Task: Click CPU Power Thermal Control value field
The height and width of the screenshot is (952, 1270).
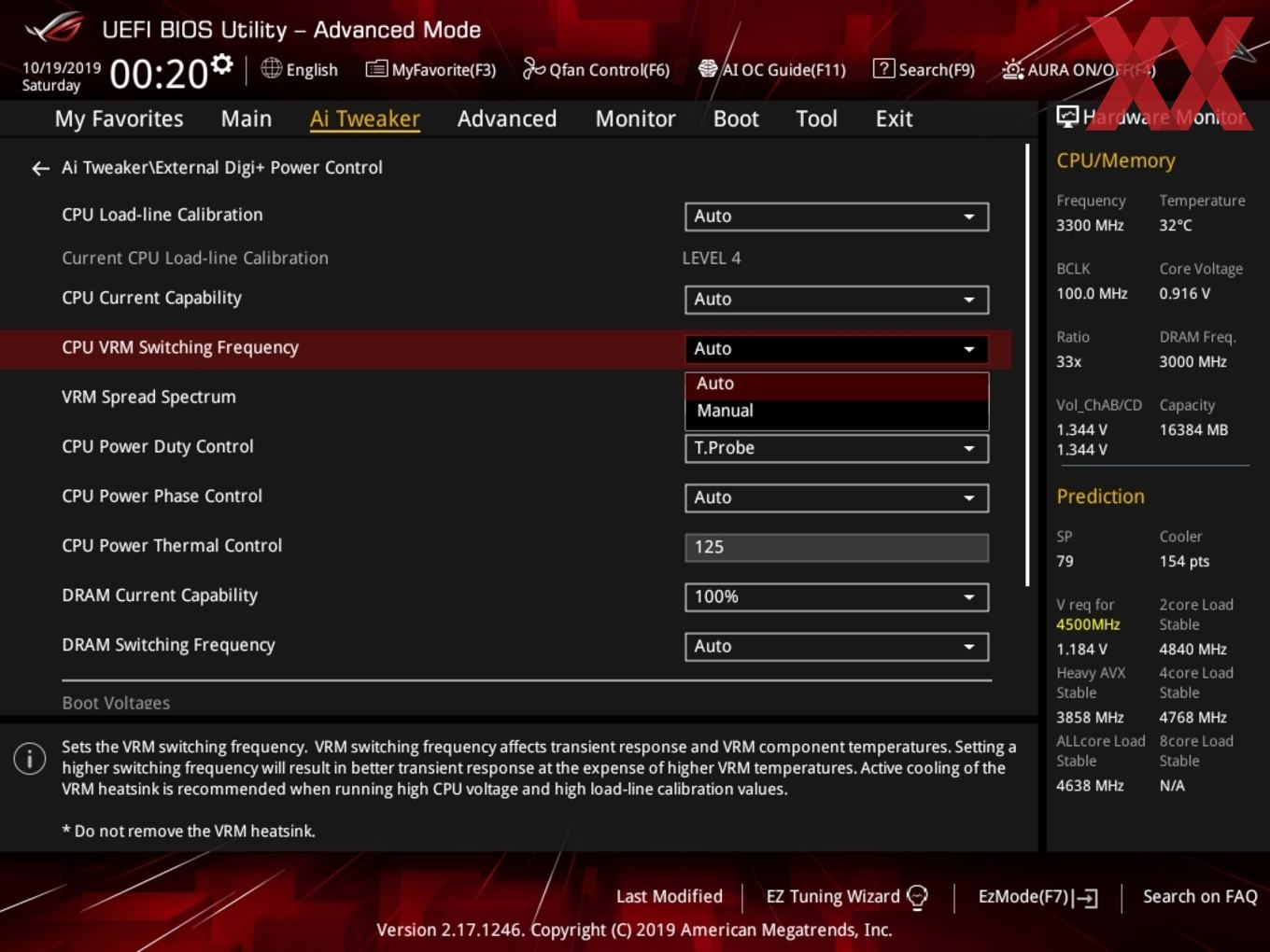Action: tap(837, 547)
